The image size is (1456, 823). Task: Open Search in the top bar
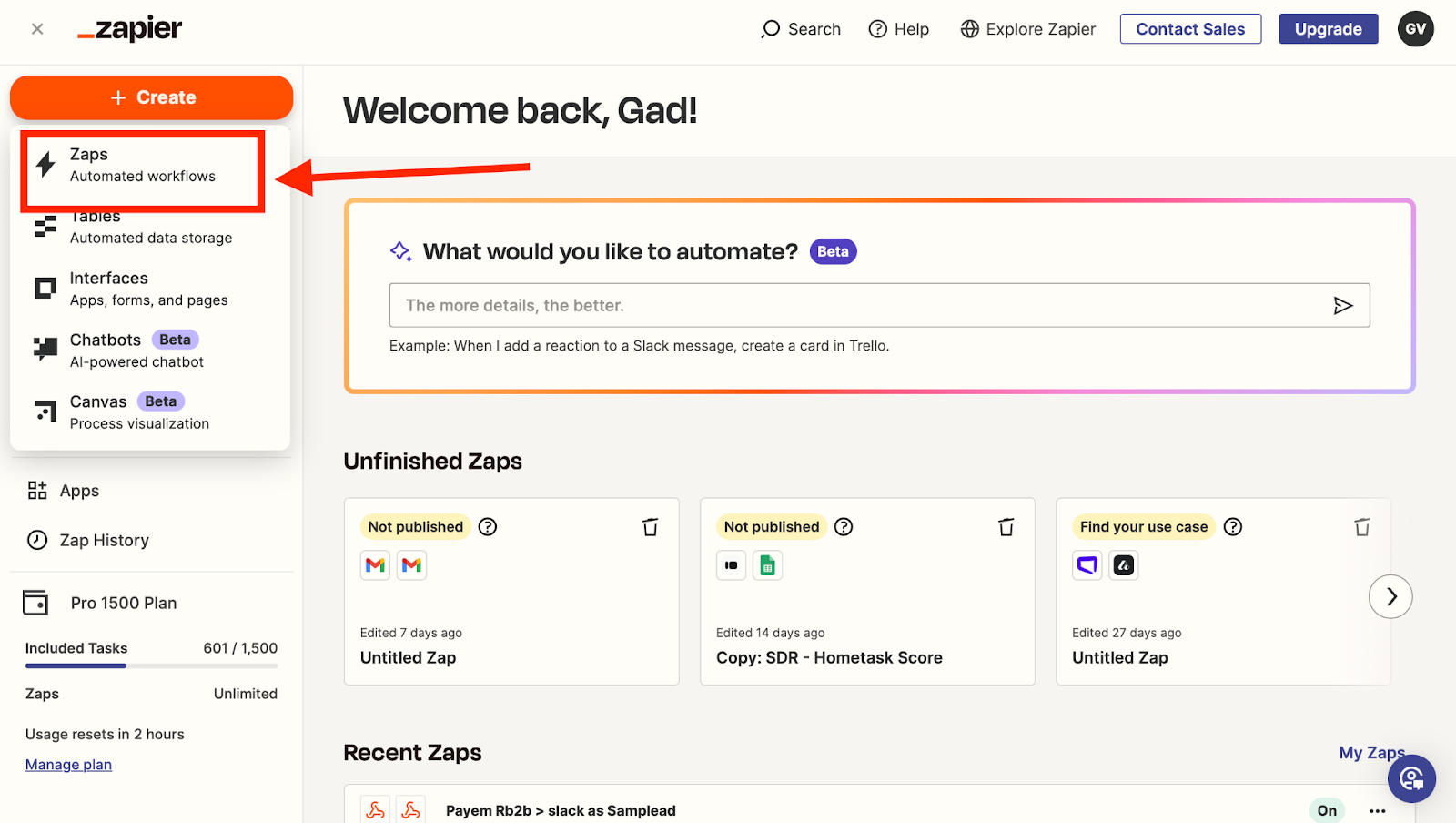click(x=801, y=29)
